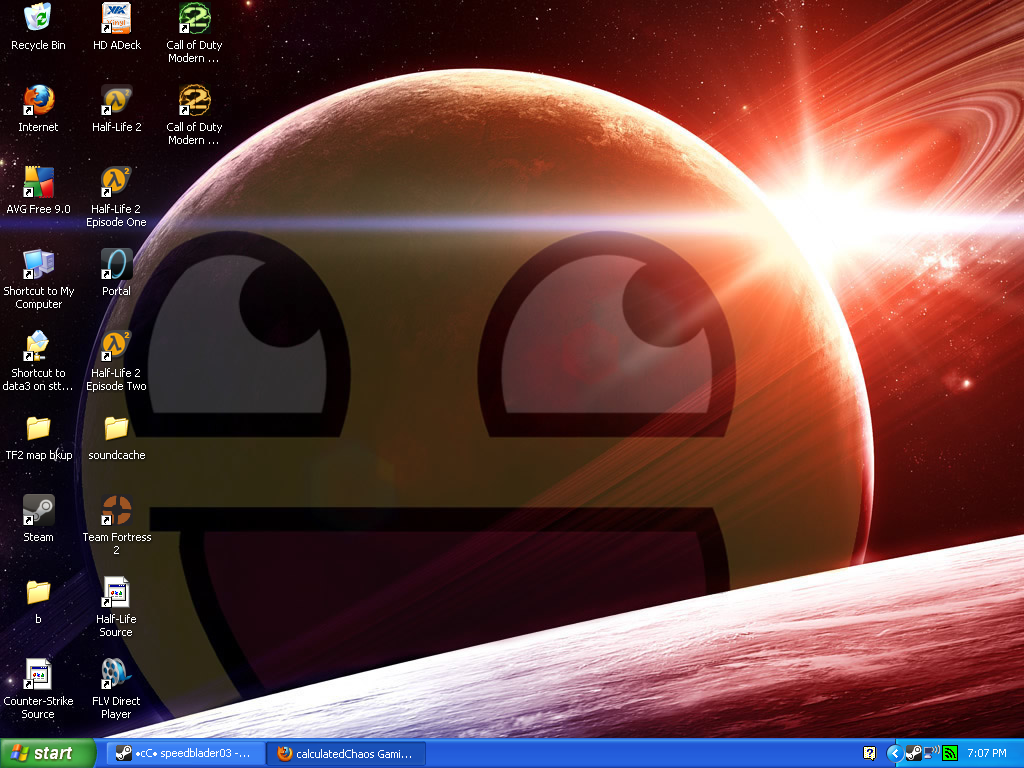Select the TF2 map bkup folder
Image resolution: width=1024 pixels, height=768 pixels.
point(38,428)
